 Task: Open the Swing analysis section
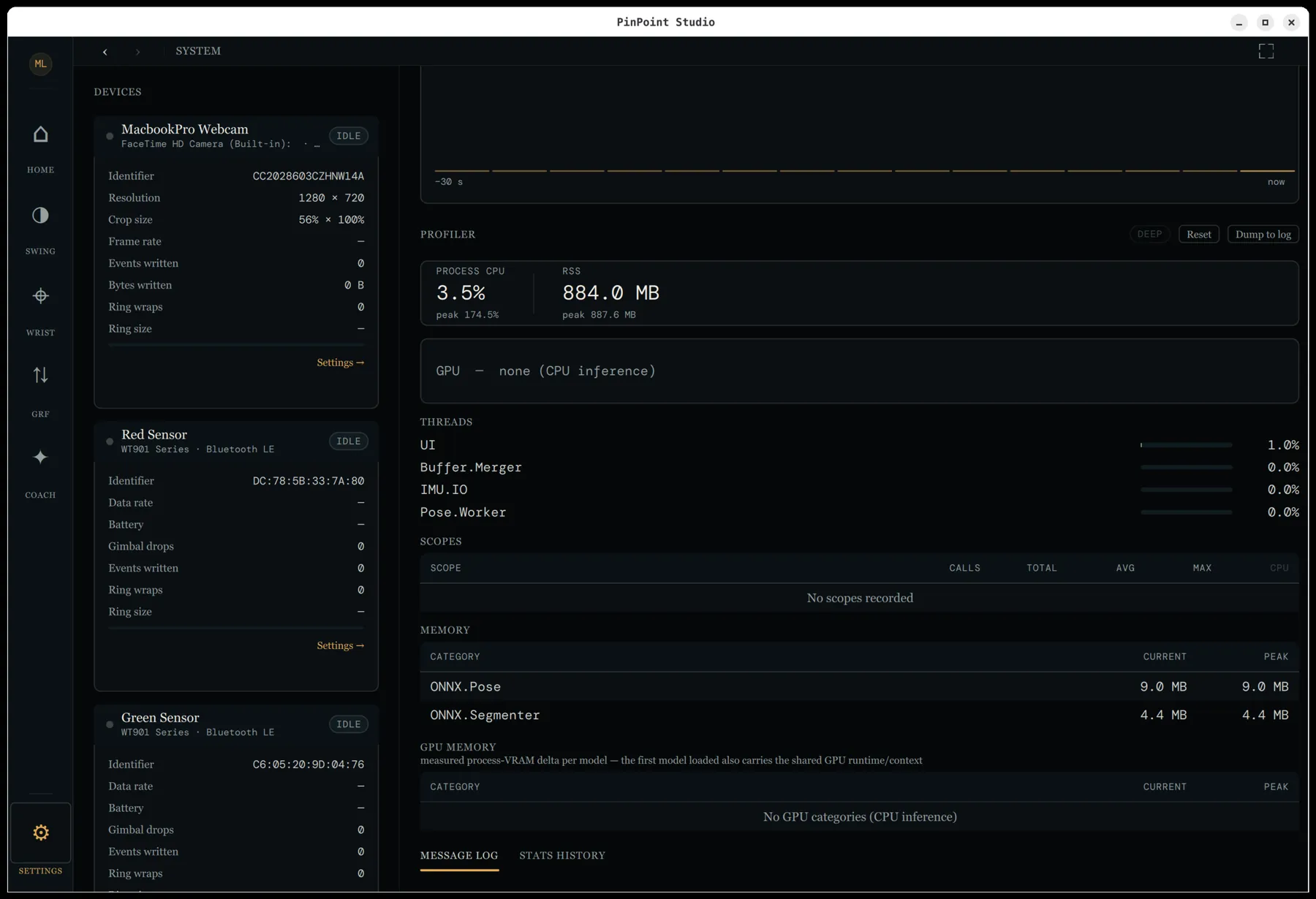[40, 230]
